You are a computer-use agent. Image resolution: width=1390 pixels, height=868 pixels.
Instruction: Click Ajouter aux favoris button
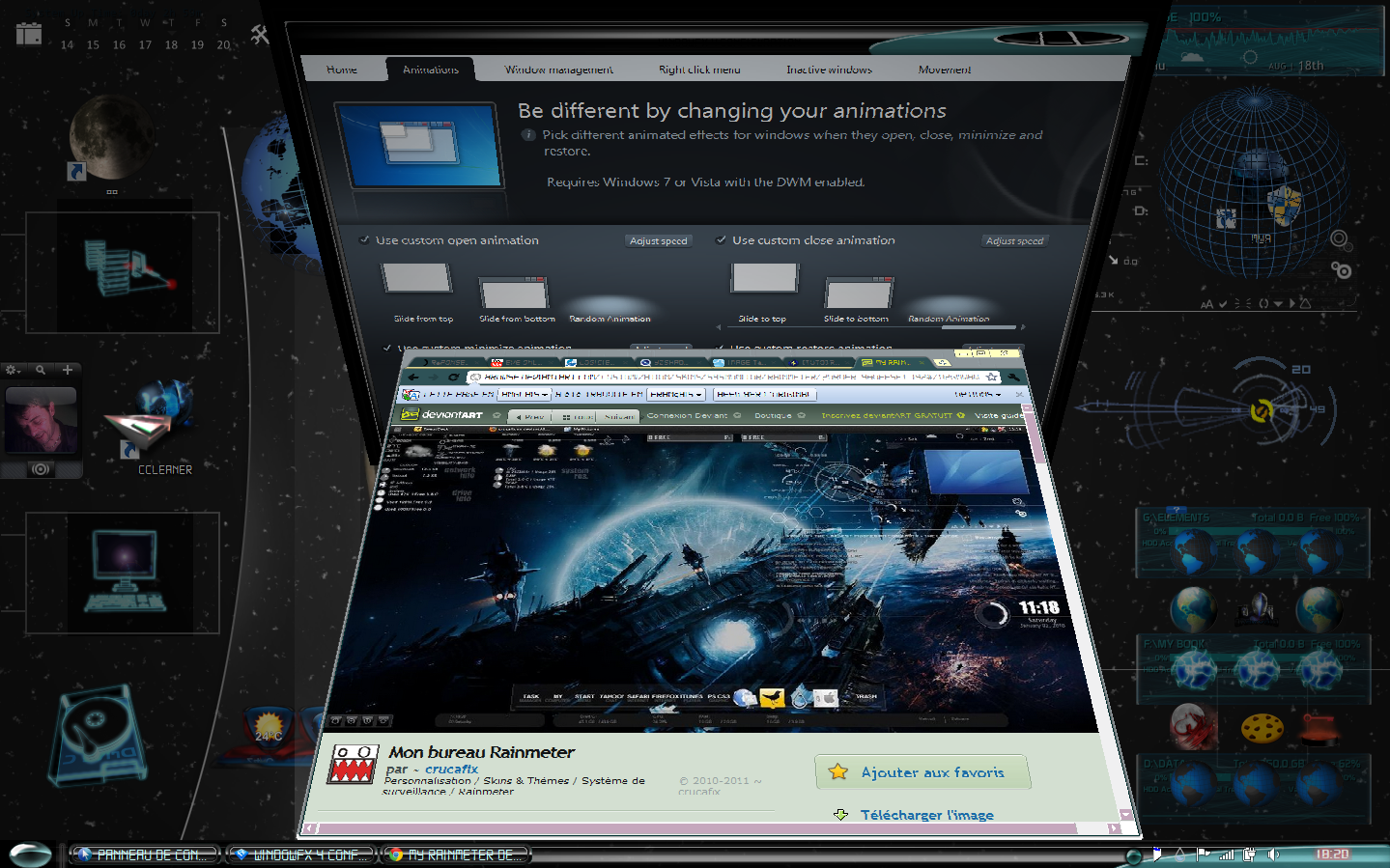coord(922,771)
